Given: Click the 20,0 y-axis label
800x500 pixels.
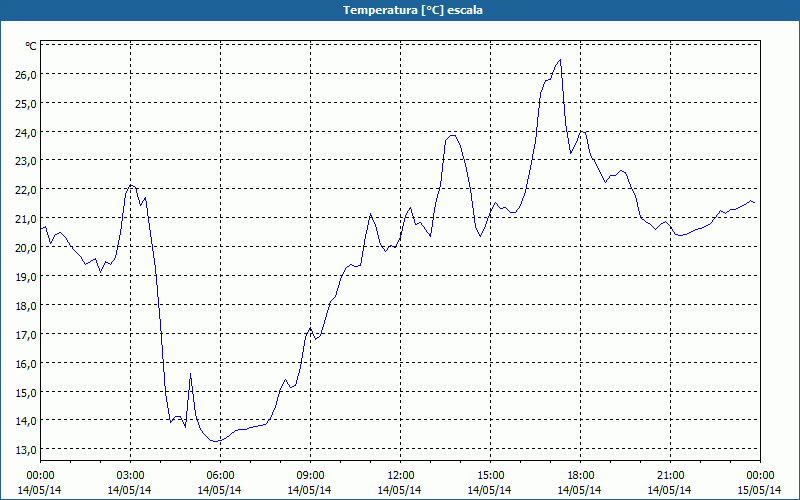Looking at the screenshot, I should tap(27, 248).
